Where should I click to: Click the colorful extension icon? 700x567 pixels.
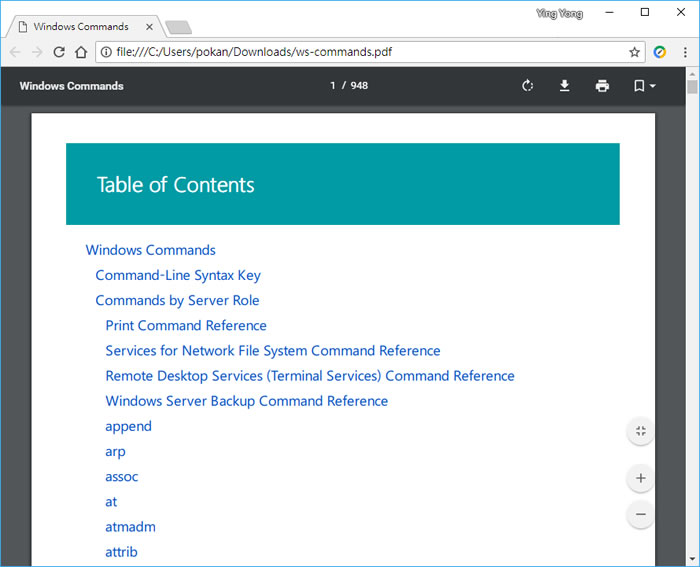coord(660,52)
